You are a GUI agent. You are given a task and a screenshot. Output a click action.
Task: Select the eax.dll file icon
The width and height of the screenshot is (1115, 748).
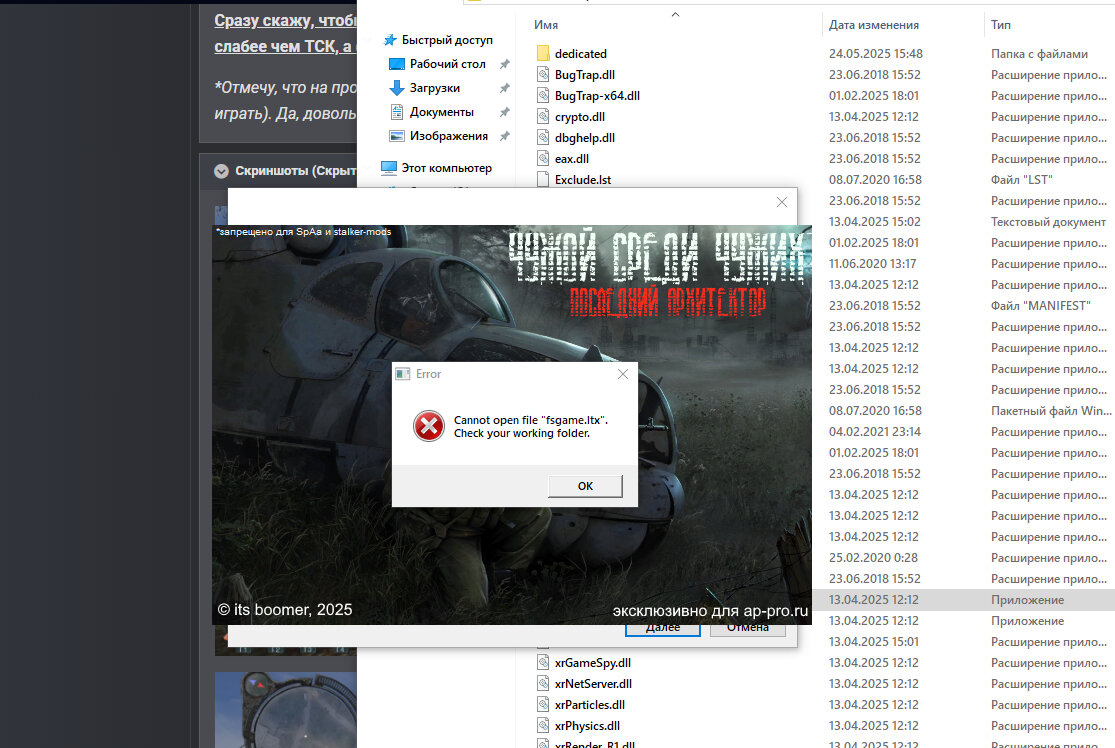[x=543, y=159]
